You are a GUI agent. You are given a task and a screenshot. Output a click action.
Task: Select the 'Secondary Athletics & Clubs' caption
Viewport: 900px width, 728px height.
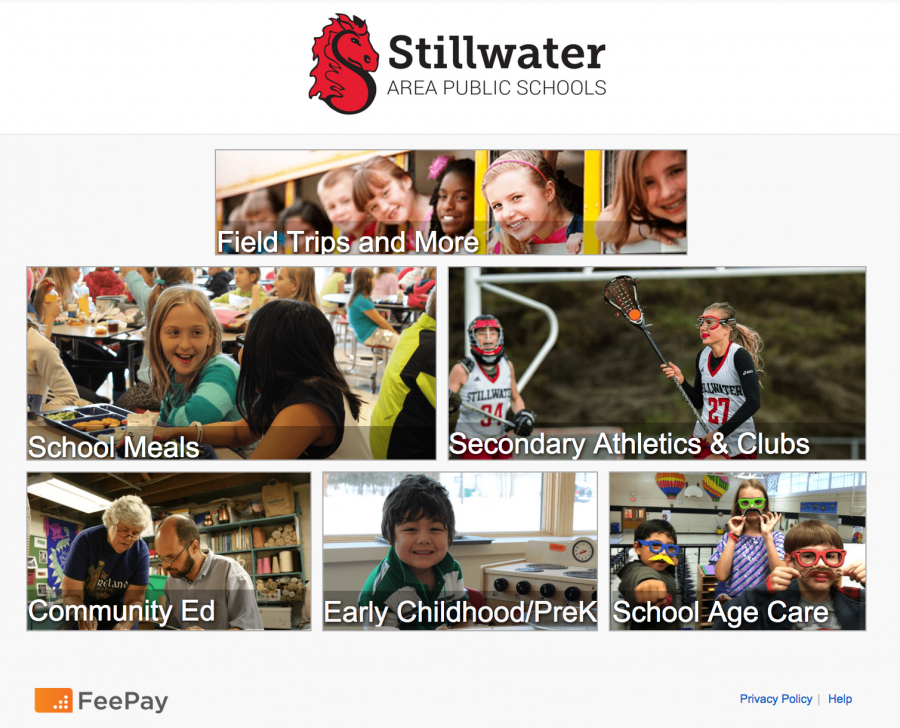click(x=629, y=444)
